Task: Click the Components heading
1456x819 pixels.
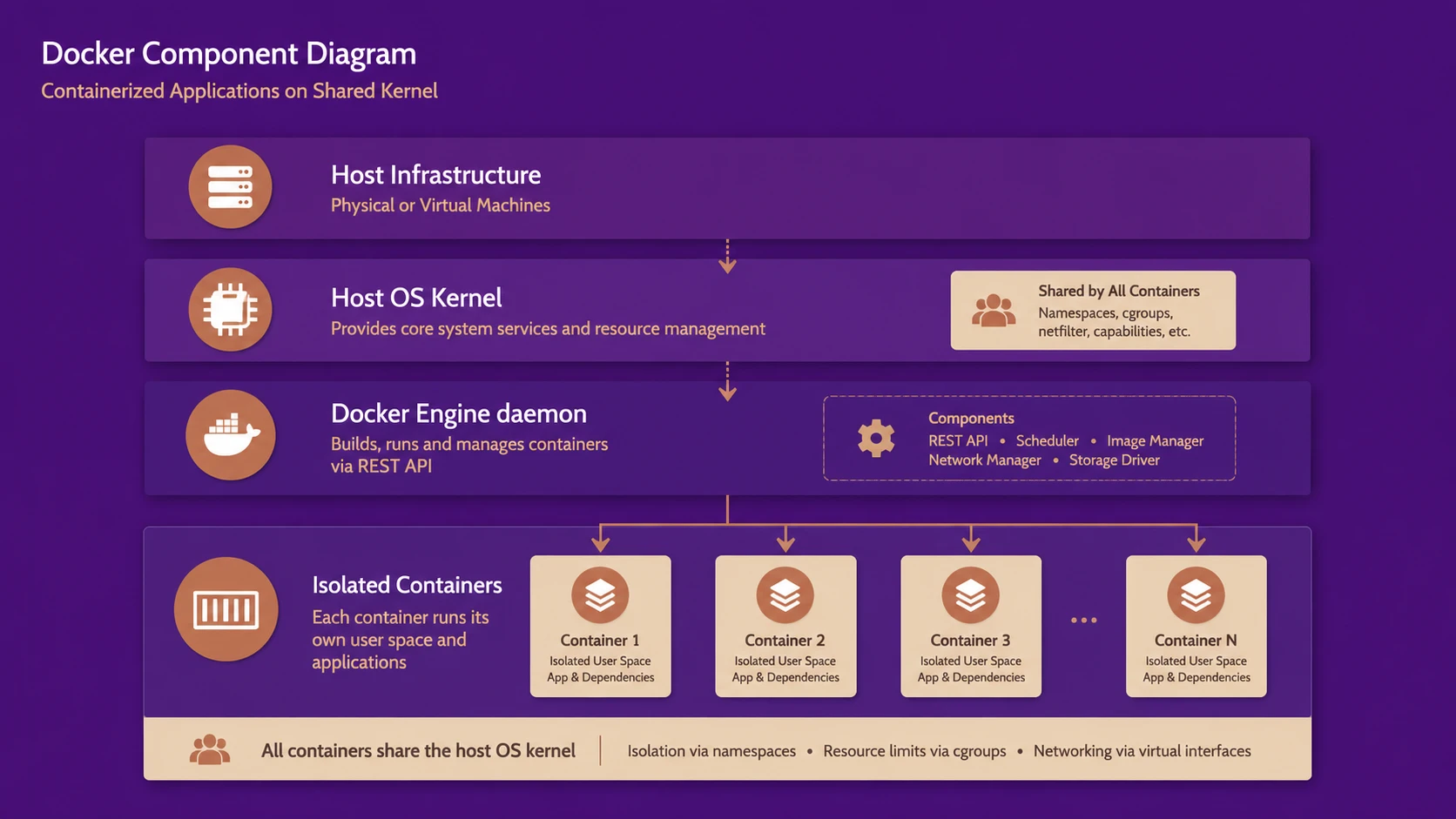Action: (971, 419)
